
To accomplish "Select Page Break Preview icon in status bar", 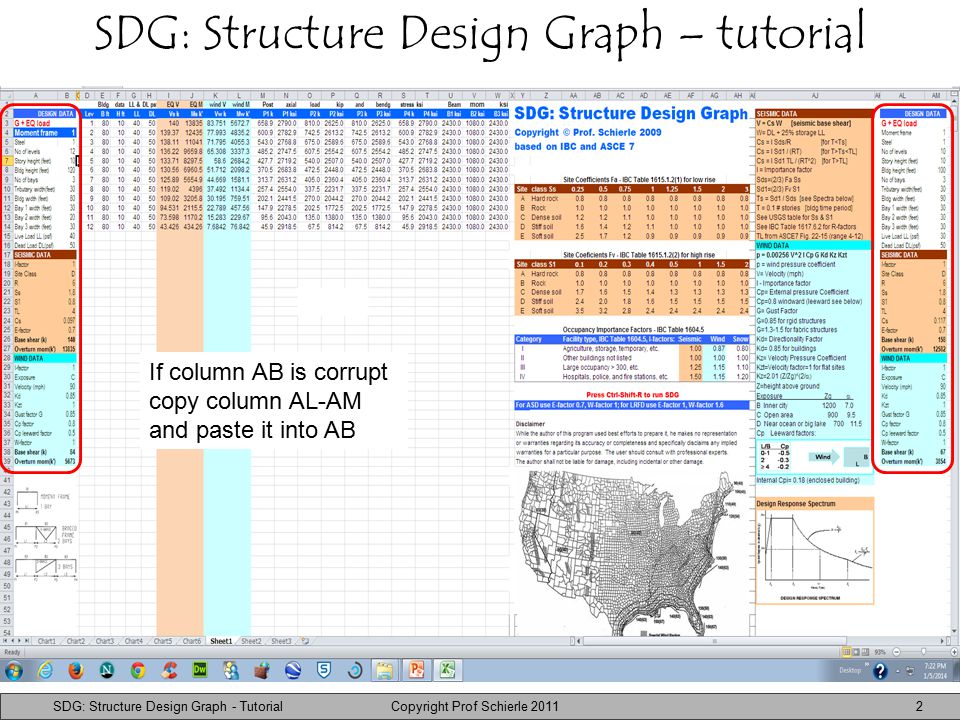I will [866, 652].
